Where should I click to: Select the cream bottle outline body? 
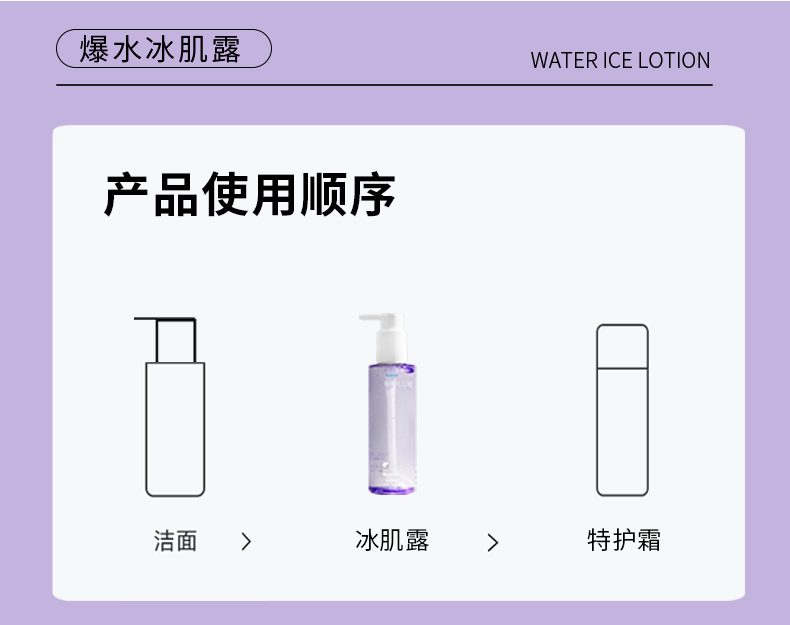tap(622, 432)
